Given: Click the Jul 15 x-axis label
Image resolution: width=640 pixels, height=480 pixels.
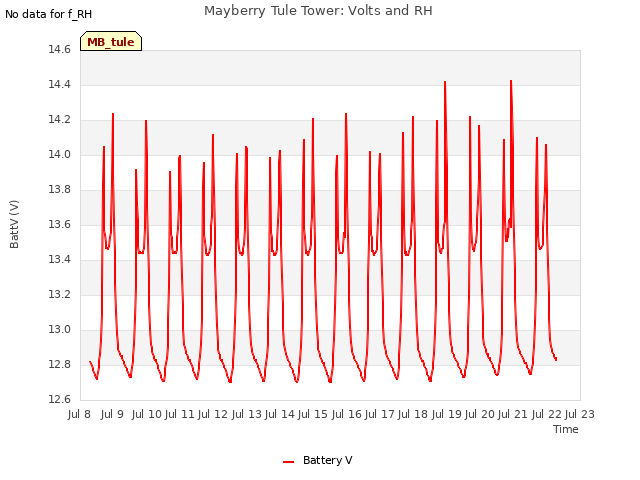Looking at the screenshot, I should (x=313, y=414).
